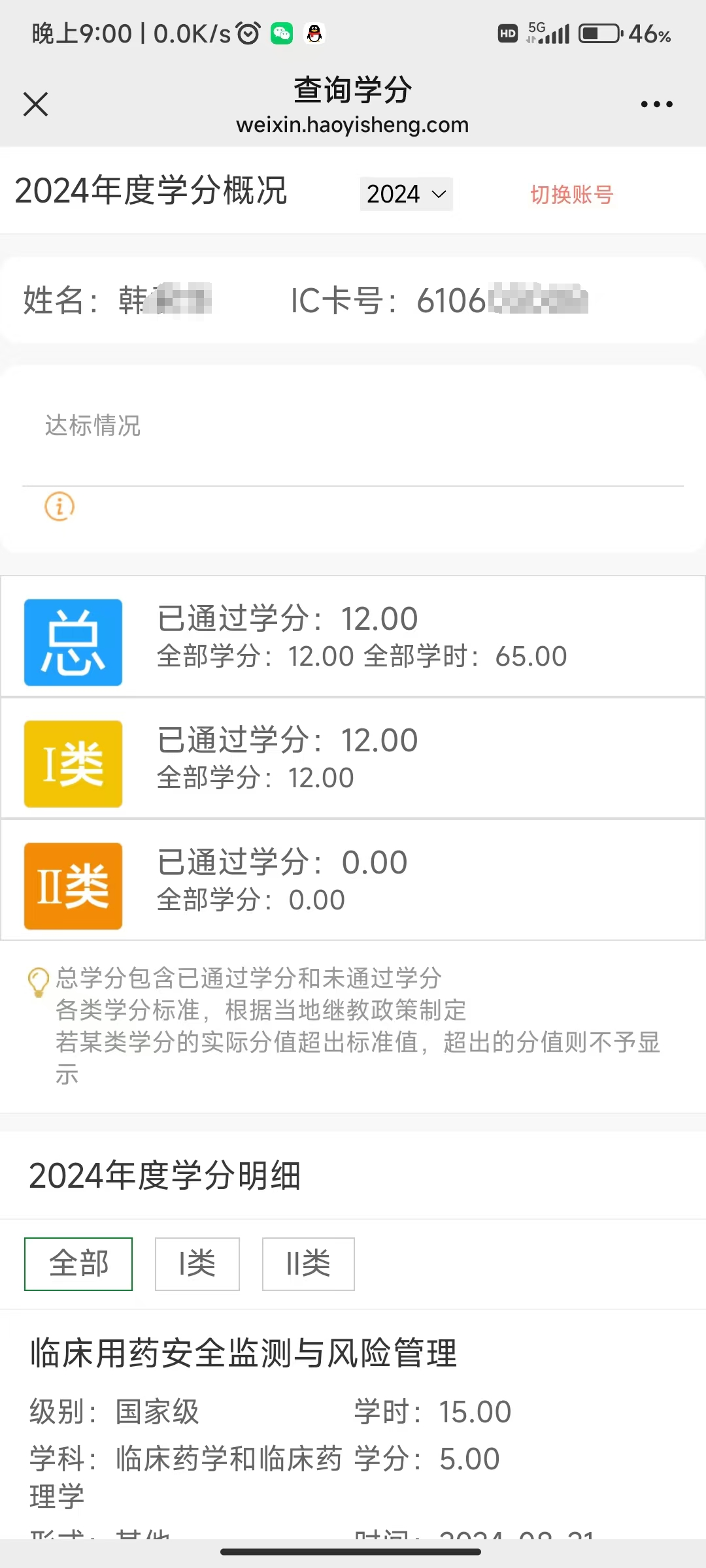Open the three-dot more options menu

point(656,104)
